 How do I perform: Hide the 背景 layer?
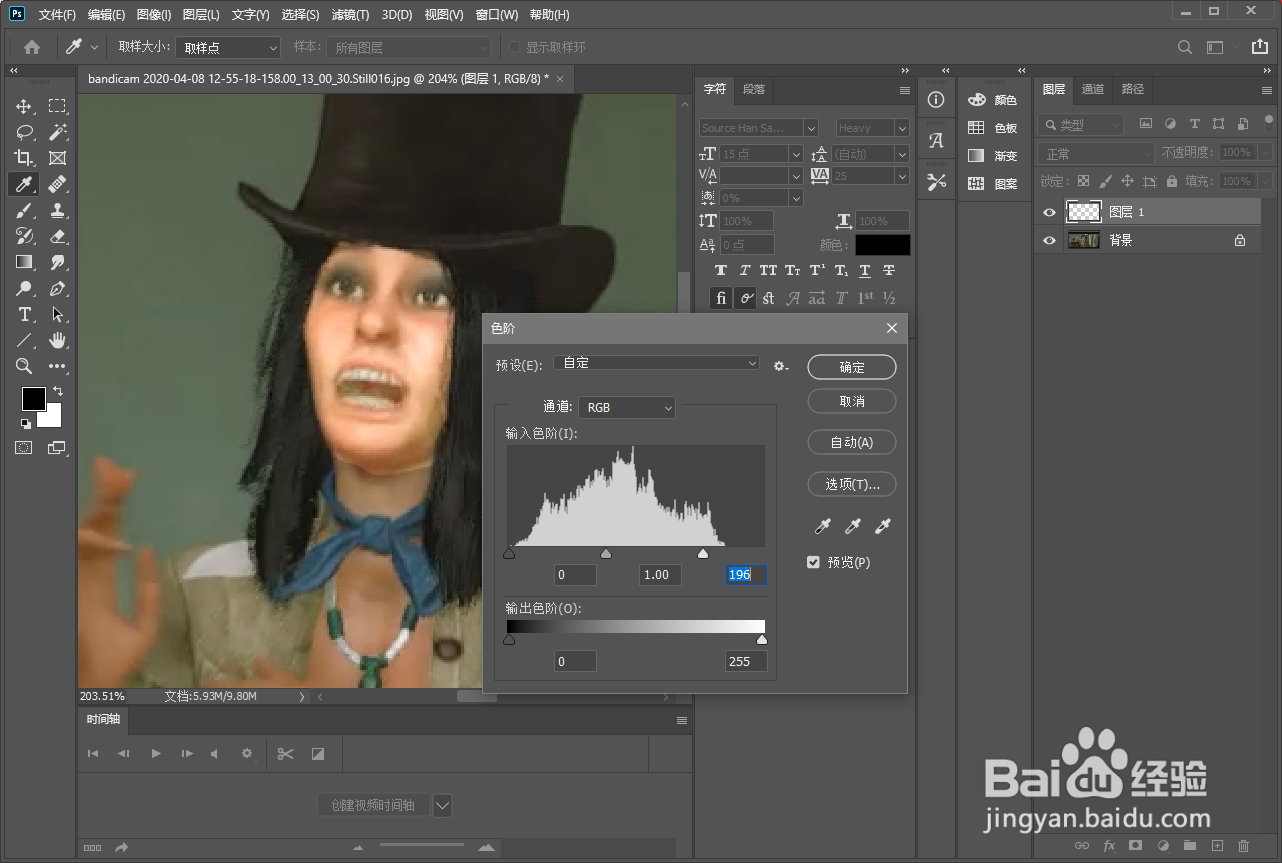click(x=1049, y=240)
